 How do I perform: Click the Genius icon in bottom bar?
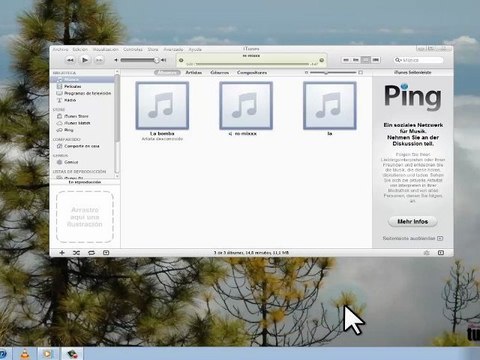click(x=426, y=253)
